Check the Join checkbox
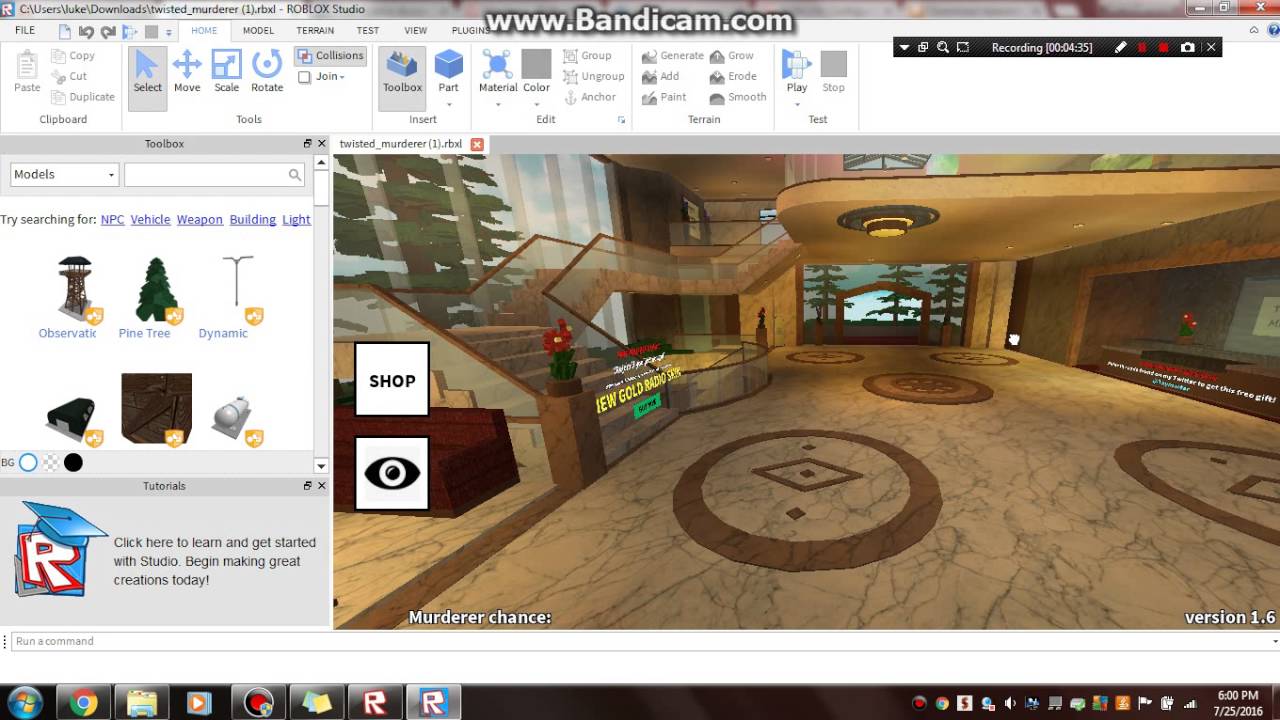This screenshot has height=720, width=1280. [305, 77]
